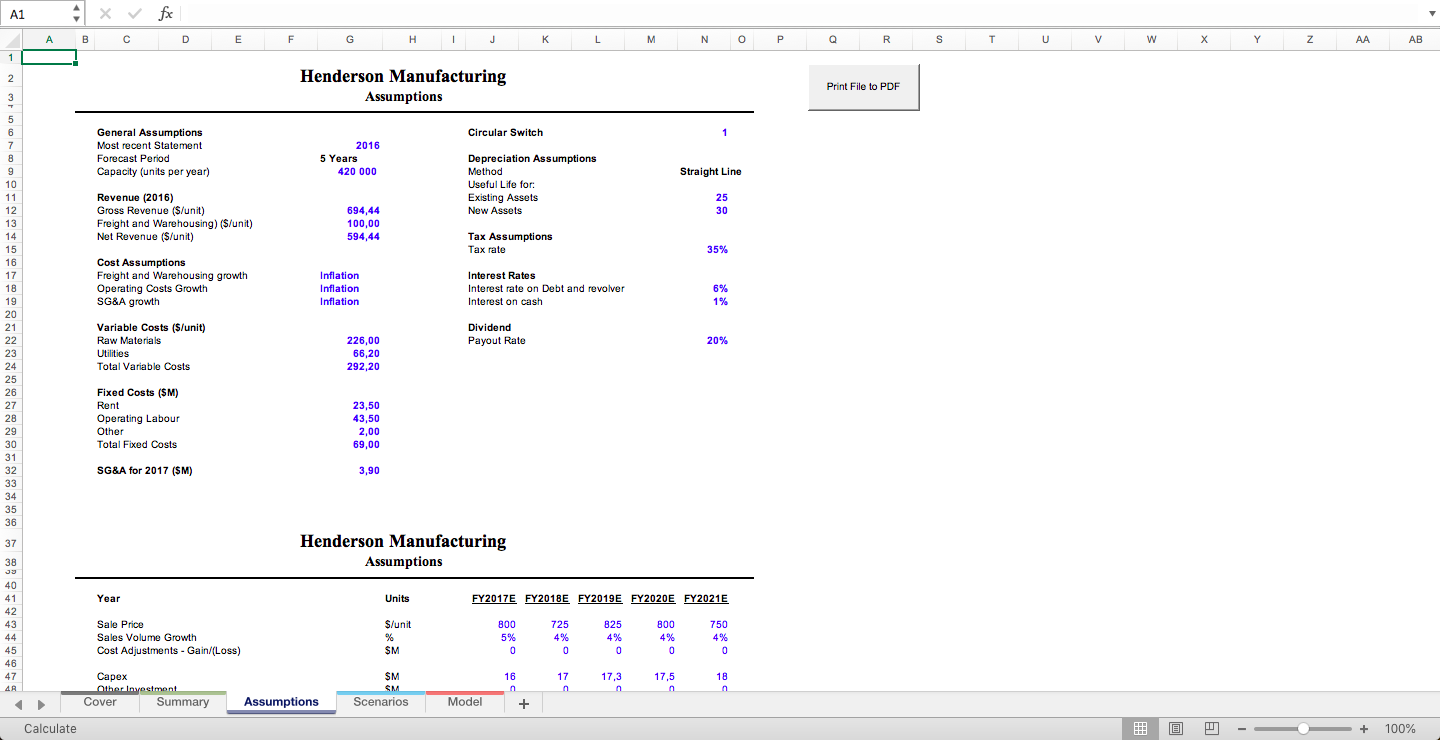Select the Existing Assets useful life 25
The image size is (1440, 740).
tap(722, 198)
